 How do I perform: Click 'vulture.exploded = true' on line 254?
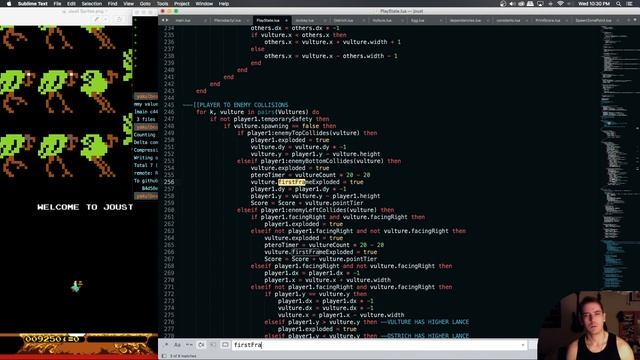290,168
